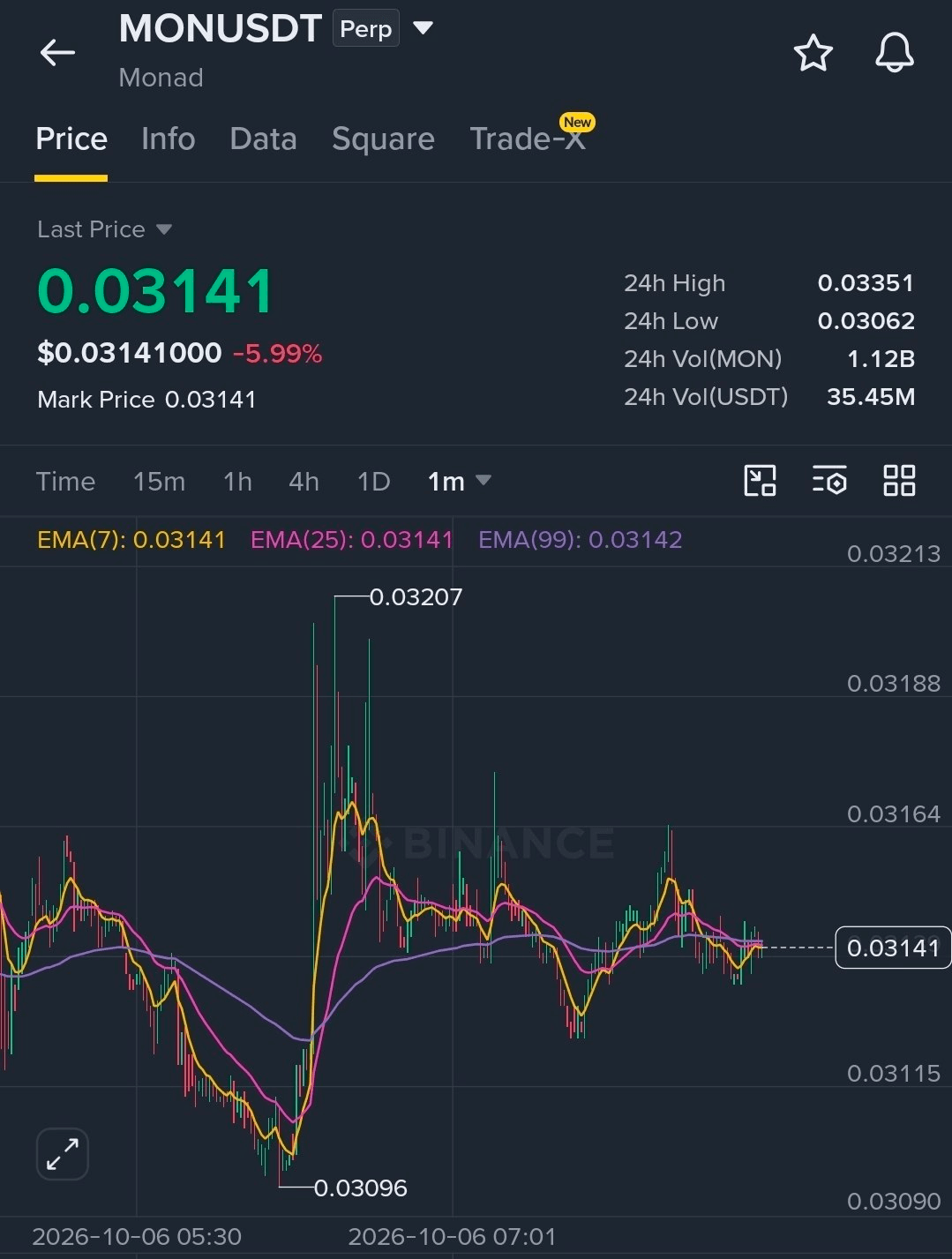Tap the Perp contract badge

point(365,29)
